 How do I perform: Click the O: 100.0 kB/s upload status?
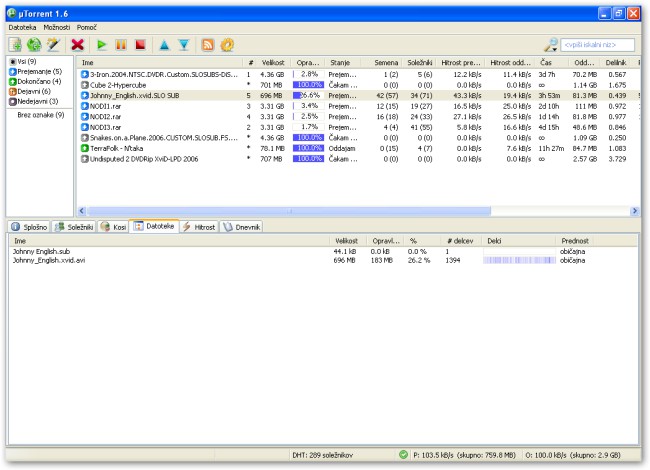[573, 455]
